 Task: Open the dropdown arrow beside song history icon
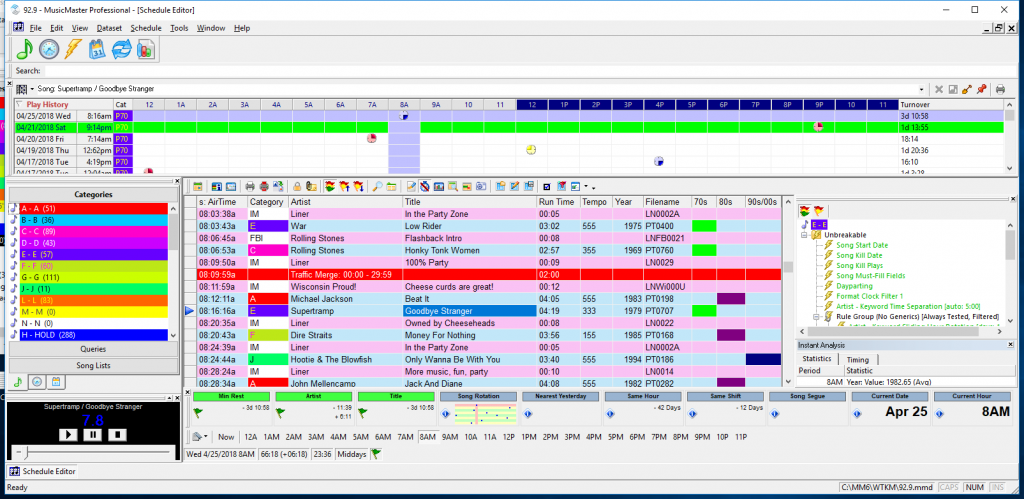tap(32, 90)
